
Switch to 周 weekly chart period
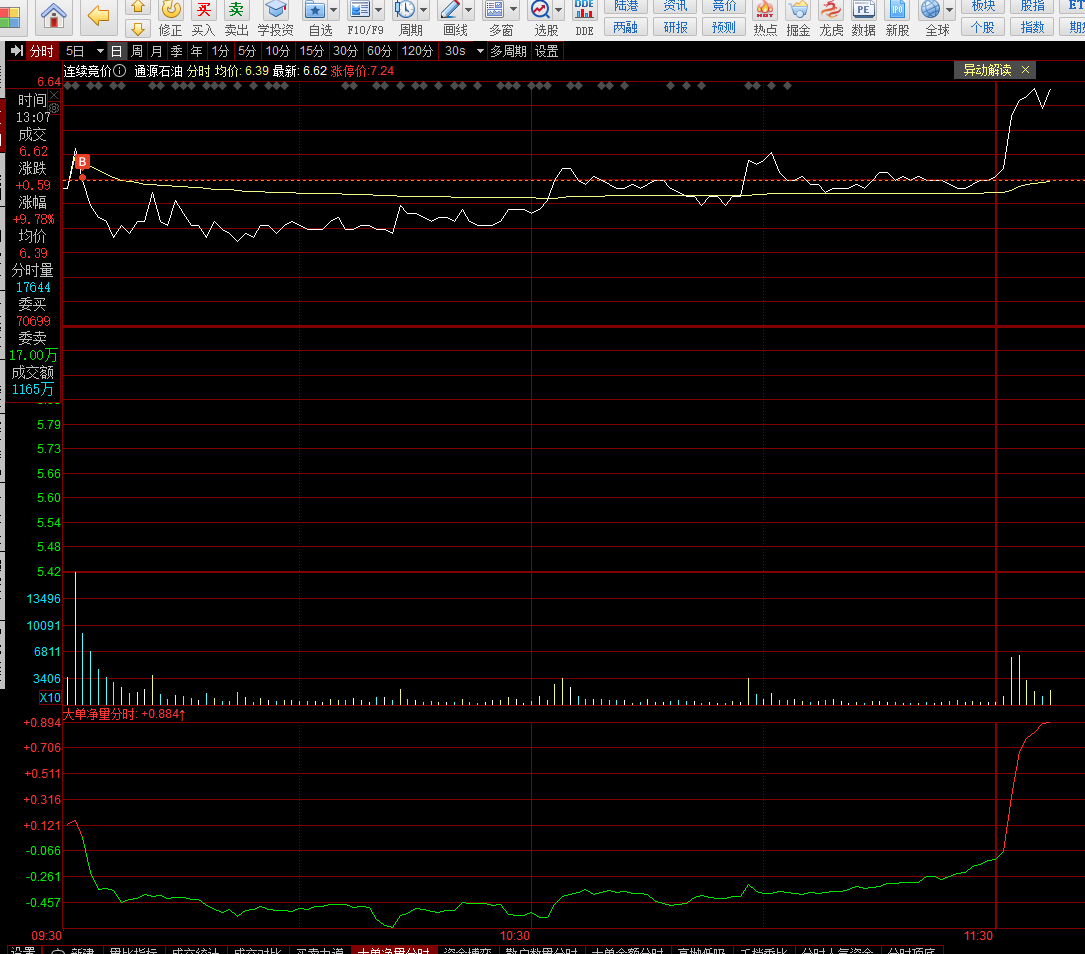137,51
